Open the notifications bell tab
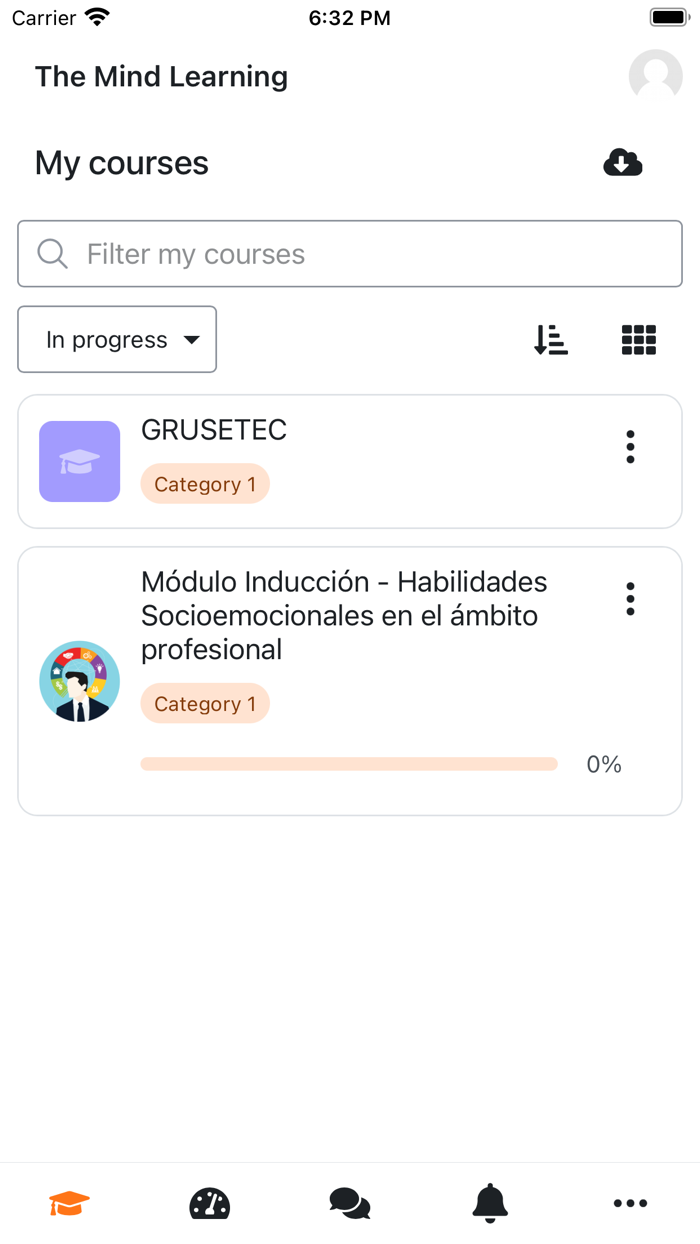Screen dimensions: 700x1244 [x=490, y=1203]
